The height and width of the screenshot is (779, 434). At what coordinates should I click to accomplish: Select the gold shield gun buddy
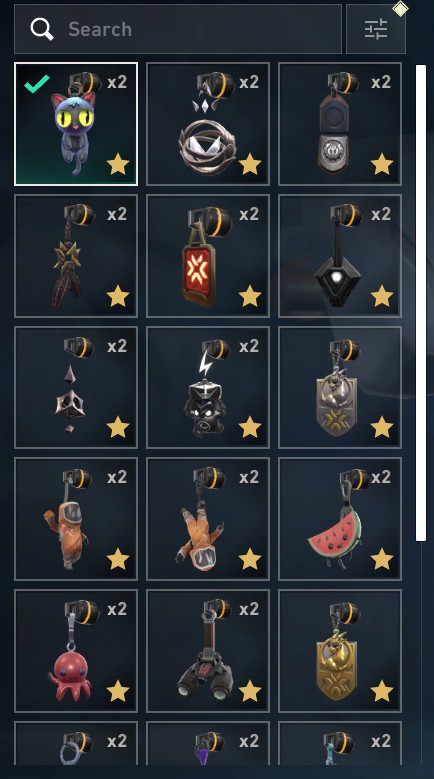(x=340, y=651)
